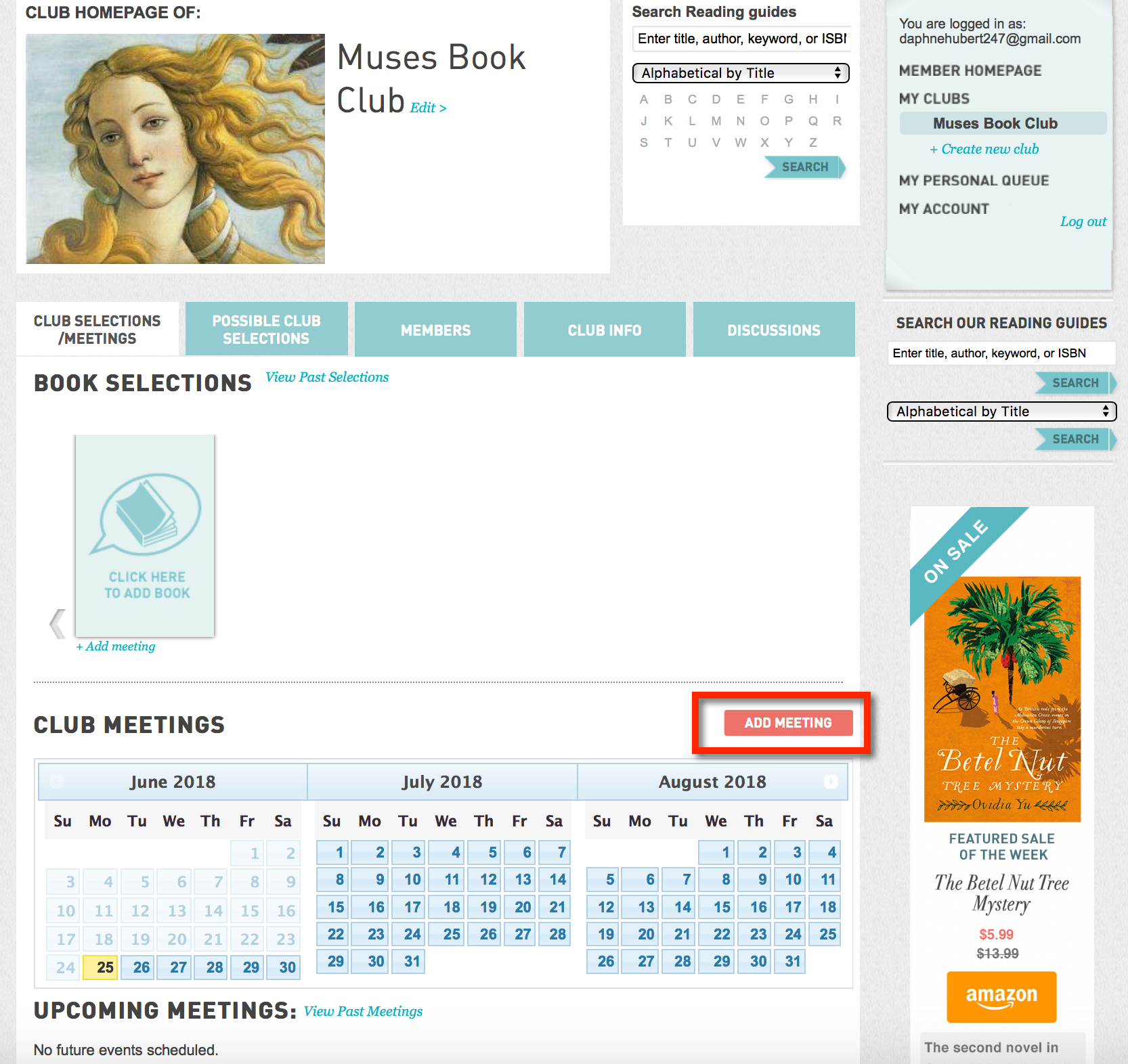Advance calendar with next month arrow

(x=830, y=782)
